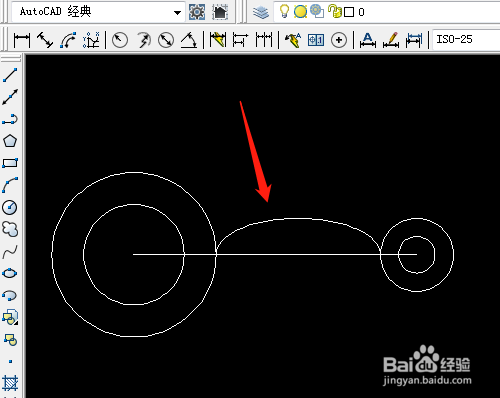The image size is (500, 398).
Task: Open the Insert Block tool
Action: click(x=10, y=317)
